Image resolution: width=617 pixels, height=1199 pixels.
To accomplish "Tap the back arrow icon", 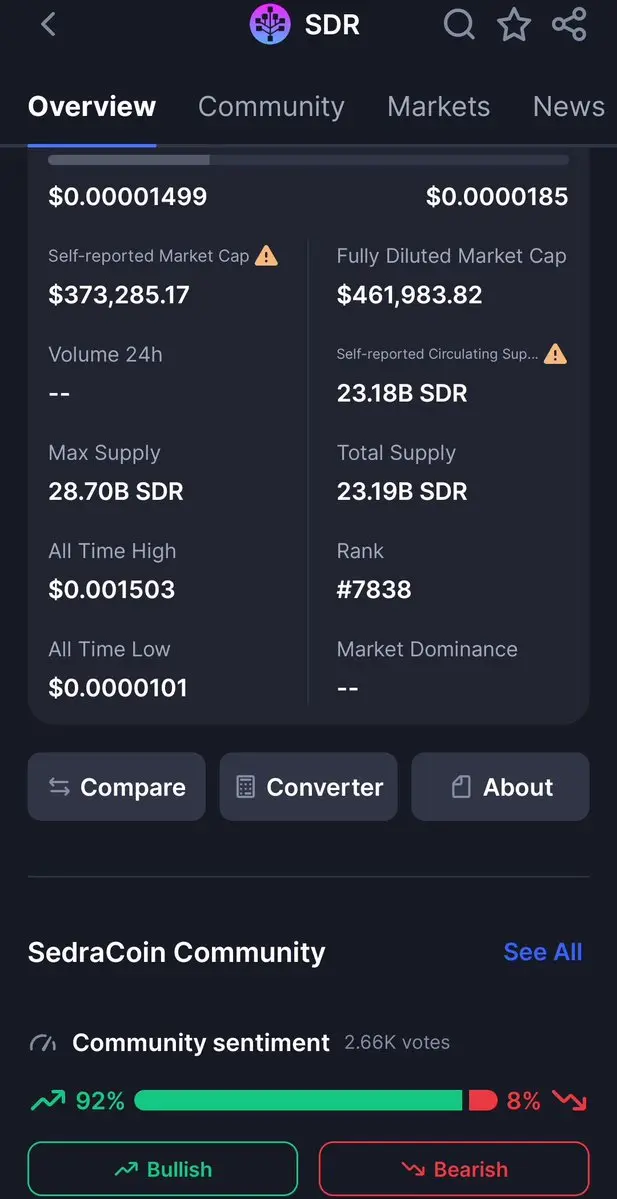I will (48, 24).
